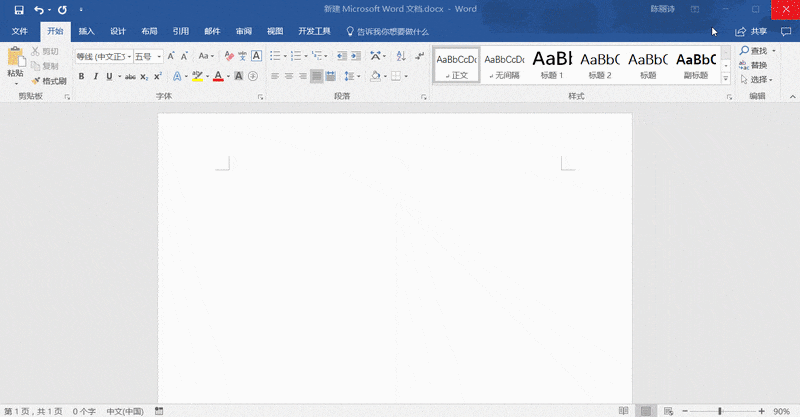Apply the text highlight color icon

tap(198, 76)
